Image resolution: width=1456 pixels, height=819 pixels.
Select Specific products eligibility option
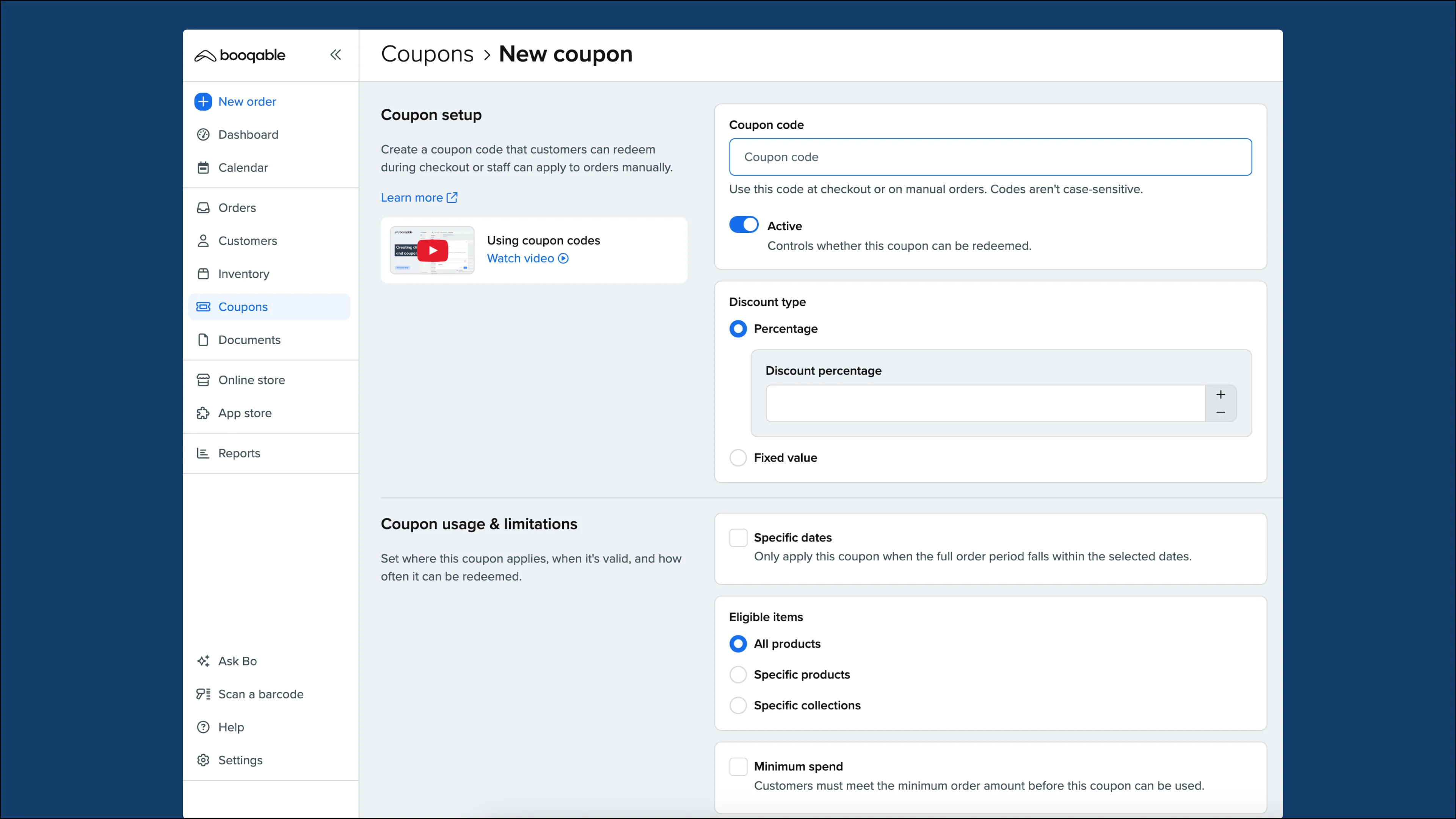tap(738, 675)
